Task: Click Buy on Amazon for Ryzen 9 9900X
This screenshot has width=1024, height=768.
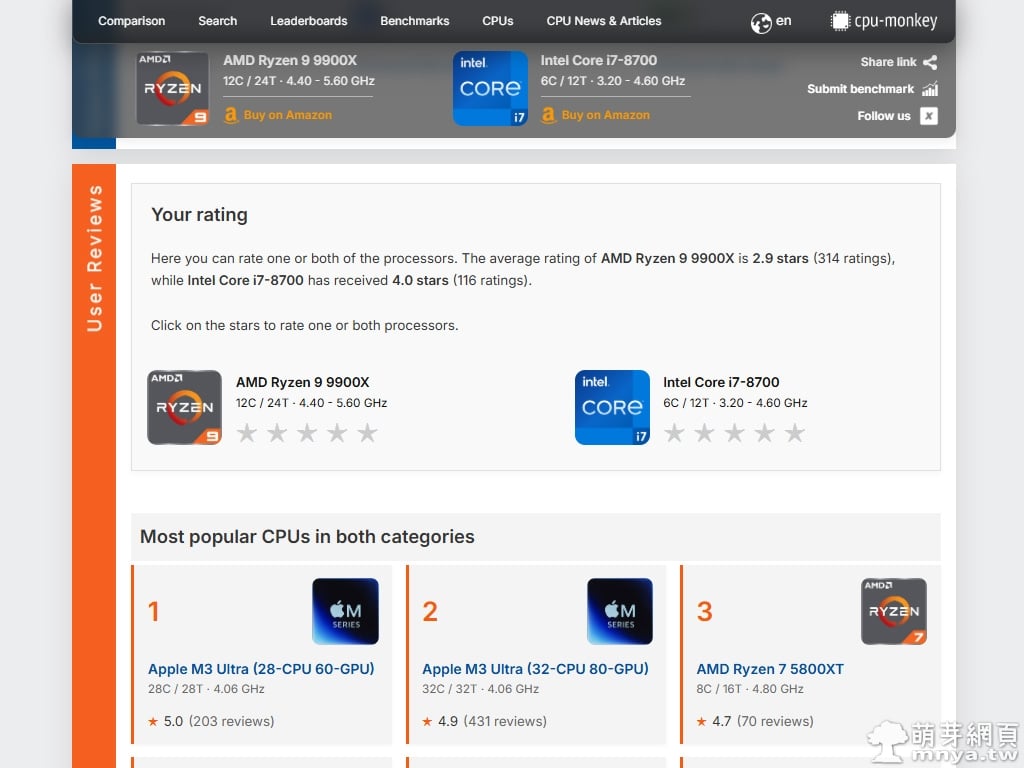Action: (287, 115)
